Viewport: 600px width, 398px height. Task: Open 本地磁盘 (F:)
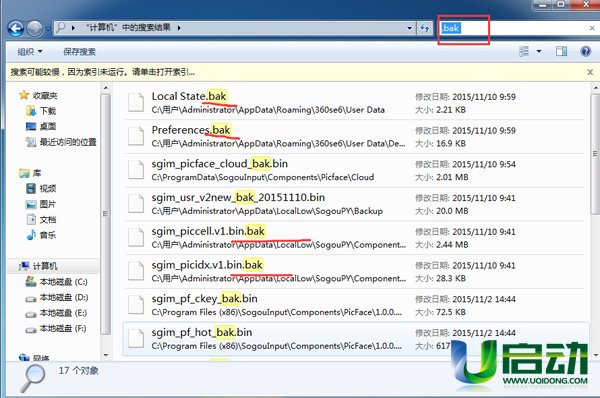[x=56, y=328]
